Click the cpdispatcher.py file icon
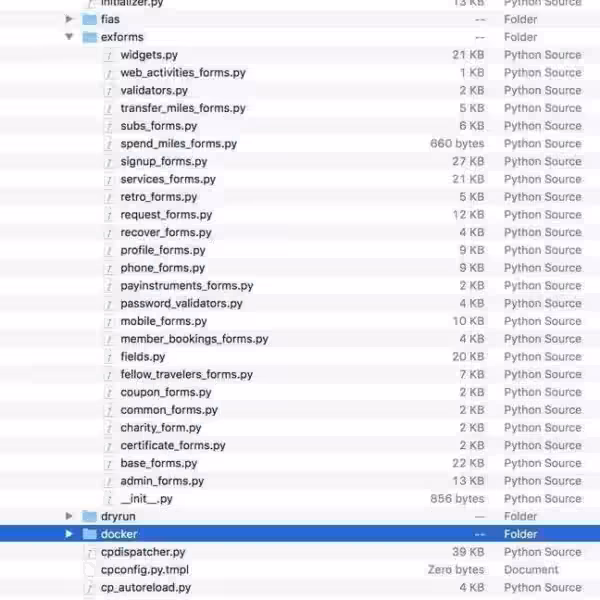The image size is (600, 600). (x=89, y=552)
